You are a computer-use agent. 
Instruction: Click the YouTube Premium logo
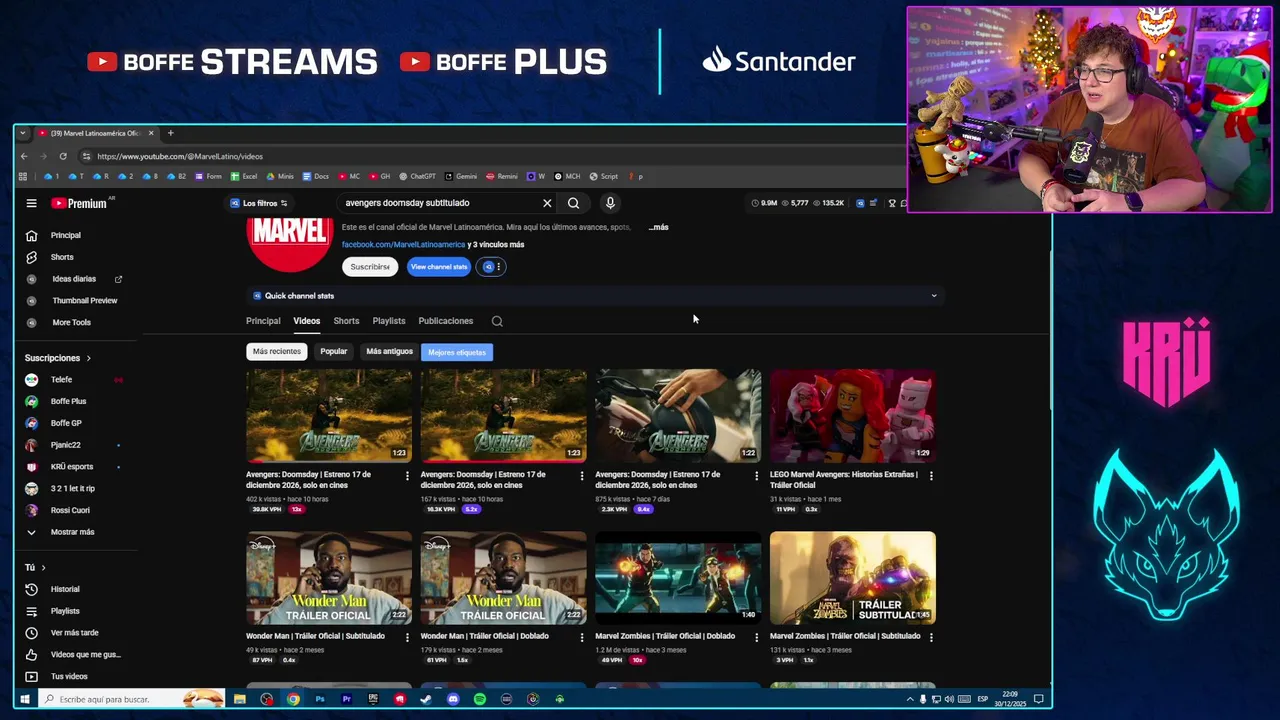pyautogui.click(x=80, y=203)
